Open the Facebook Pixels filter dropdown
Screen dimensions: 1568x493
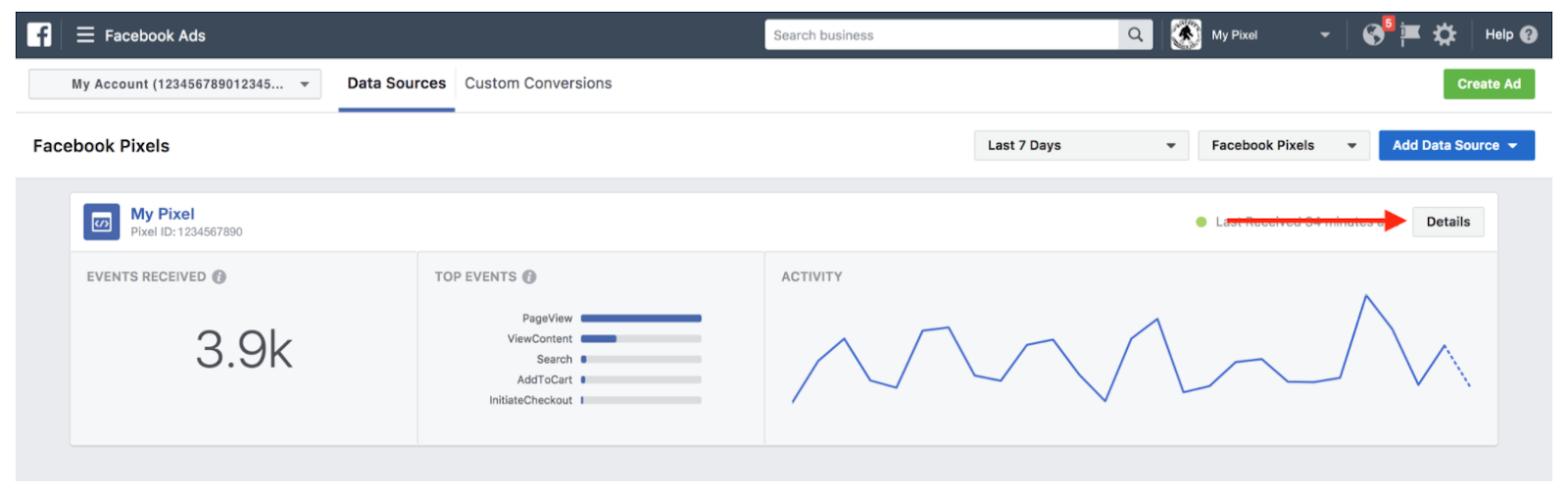coord(1283,146)
